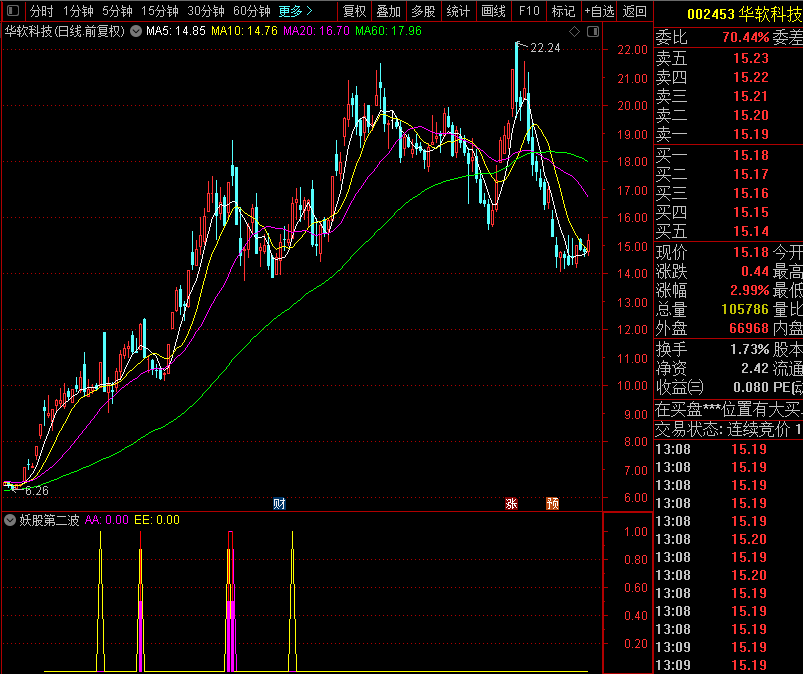The height and width of the screenshot is (674, 803).
Task: Open the 多股 multi-stock view
Action: (423, 12)
